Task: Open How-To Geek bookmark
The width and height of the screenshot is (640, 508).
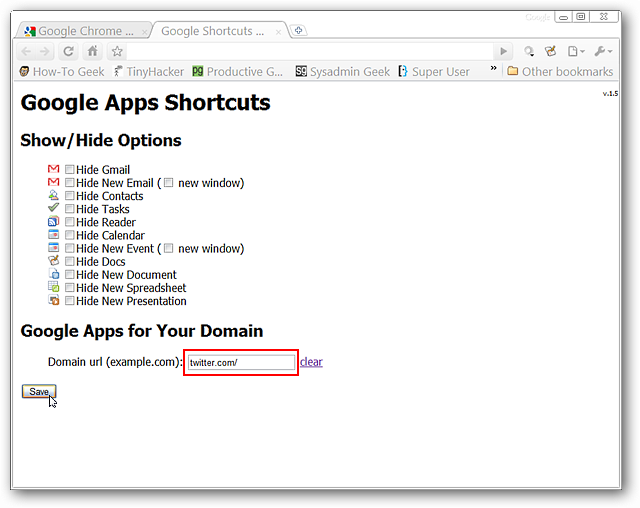Action: (x=62, y=72)
